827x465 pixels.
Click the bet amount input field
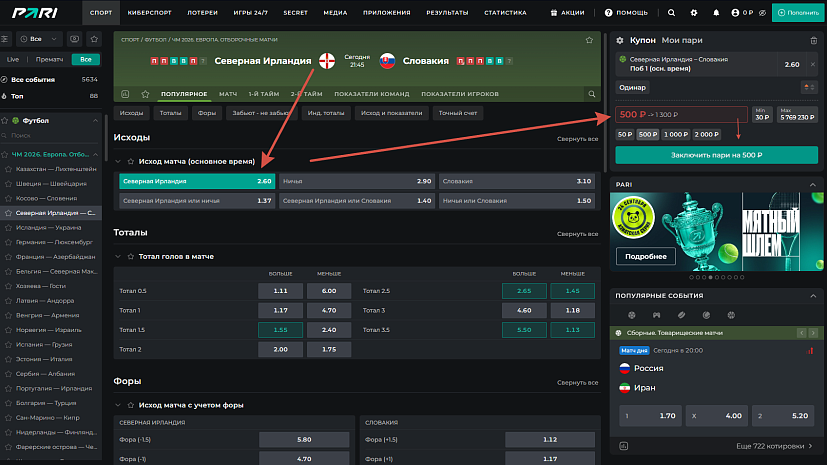pyautogui.click(x=680, y=114)
